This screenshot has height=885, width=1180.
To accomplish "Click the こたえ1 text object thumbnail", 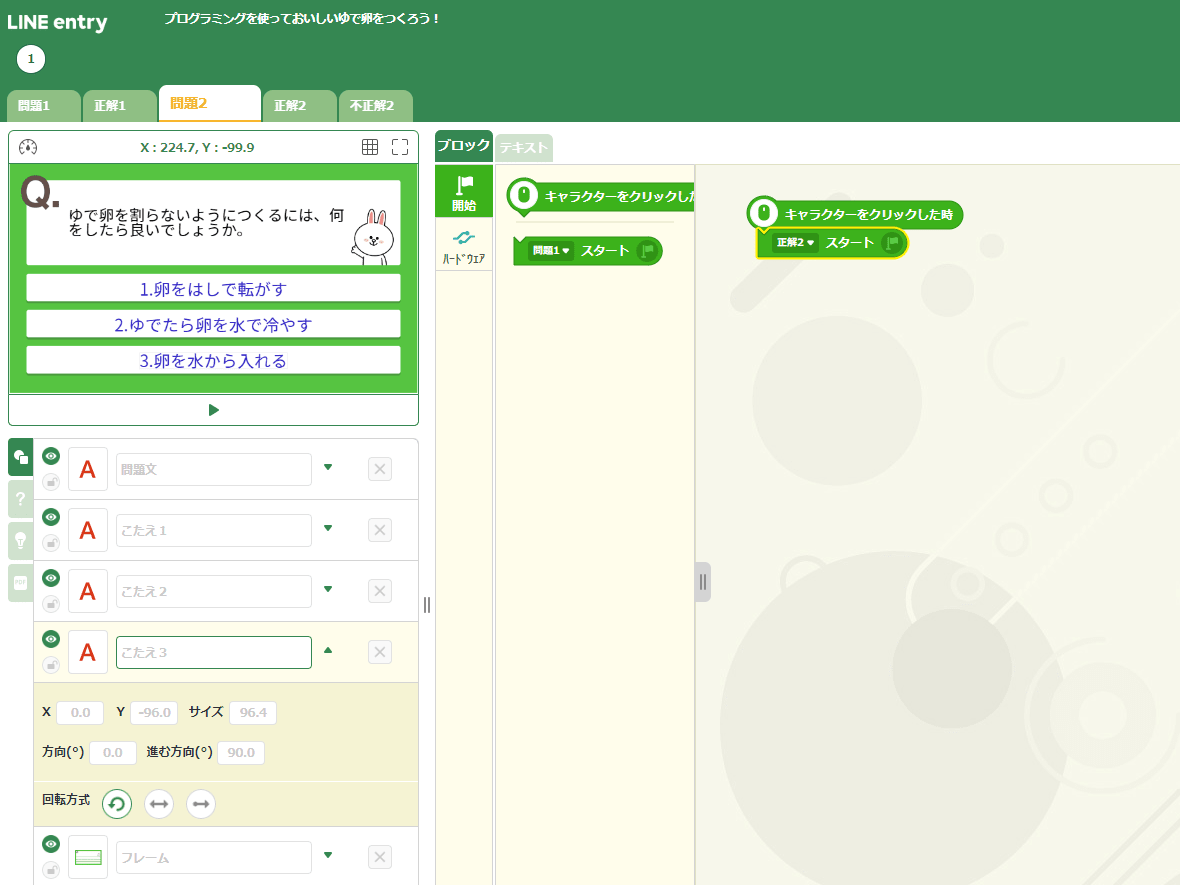I will (88, 531).
